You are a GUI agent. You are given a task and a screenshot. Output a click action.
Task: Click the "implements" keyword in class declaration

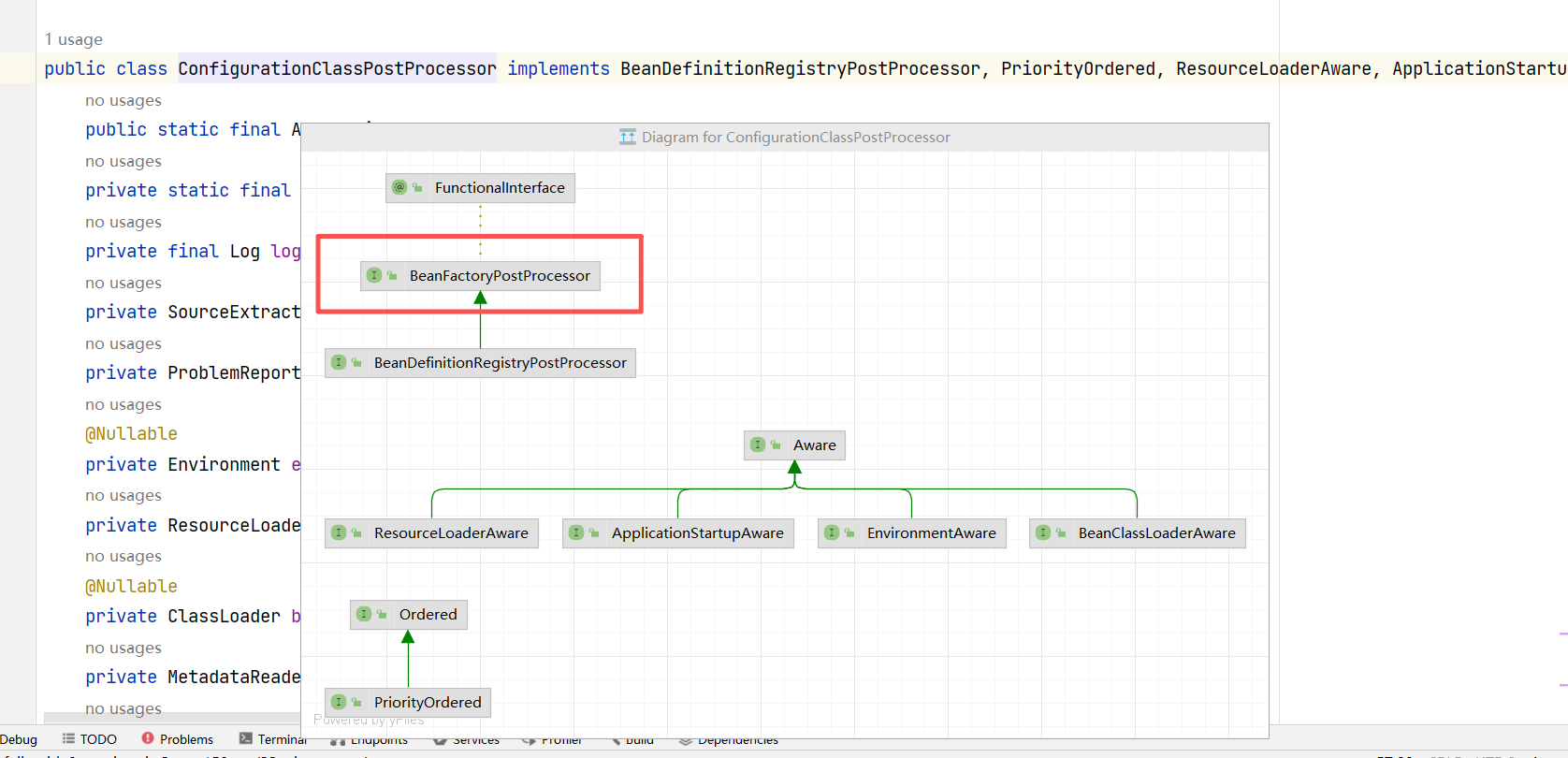[559, 68]
